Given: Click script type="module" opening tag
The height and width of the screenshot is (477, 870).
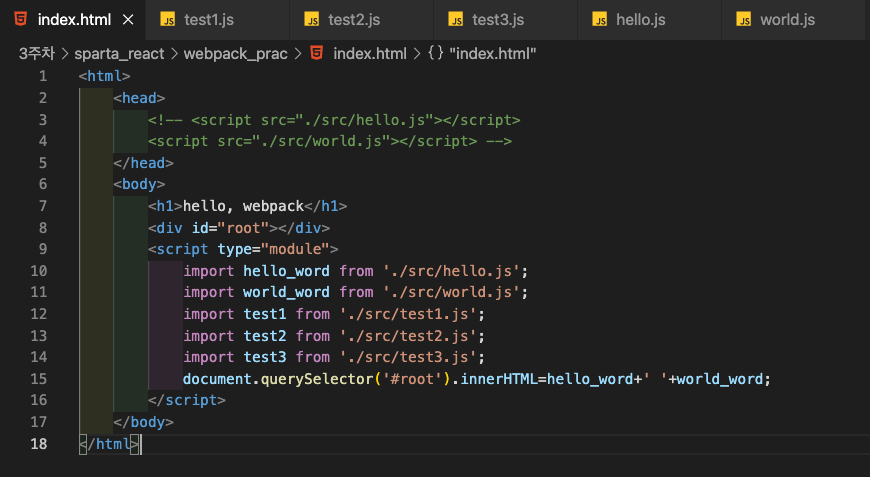Looking at the screenshot, I should click(243, 249).
